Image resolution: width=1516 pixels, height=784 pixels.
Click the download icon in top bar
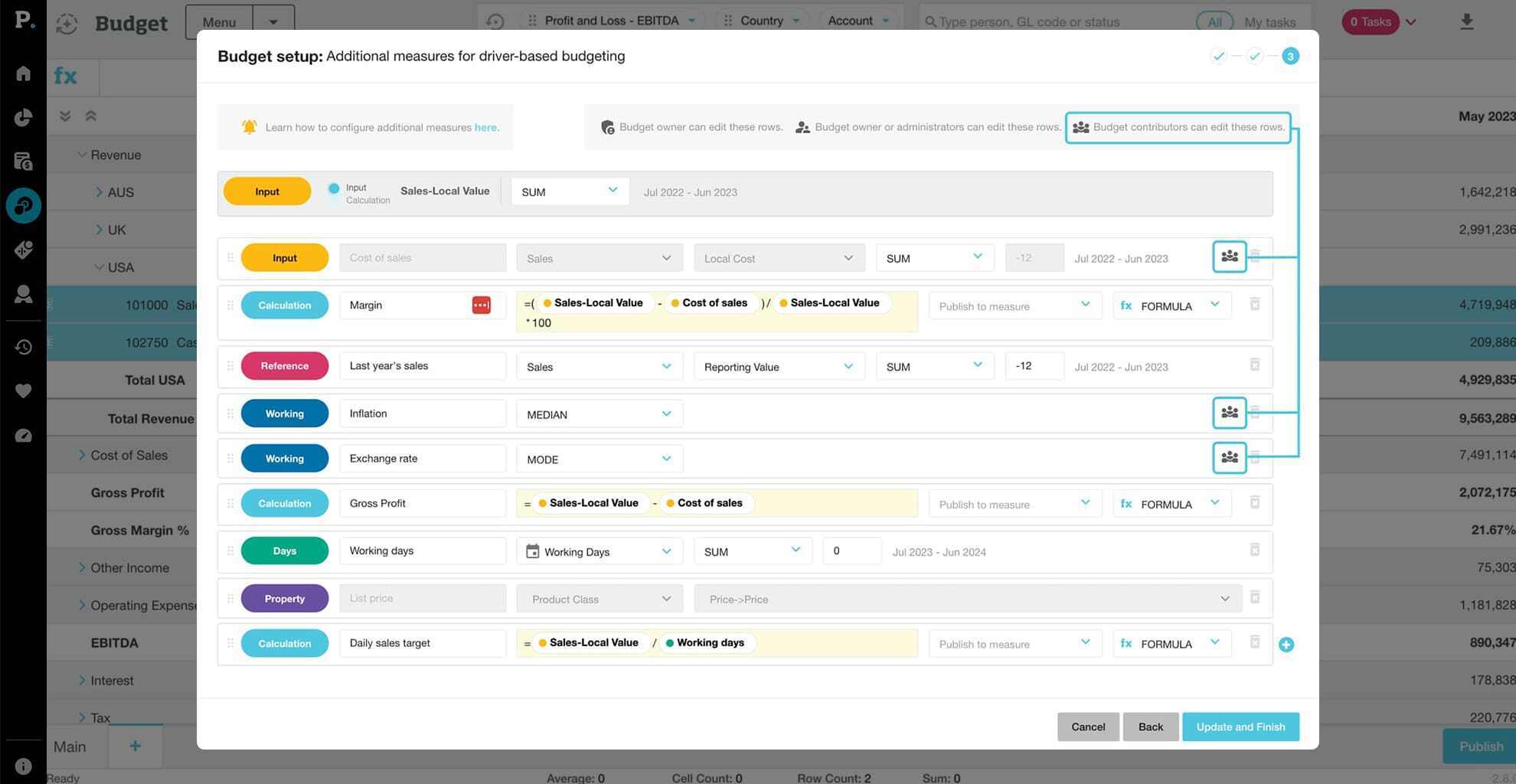click(1466, 21)
